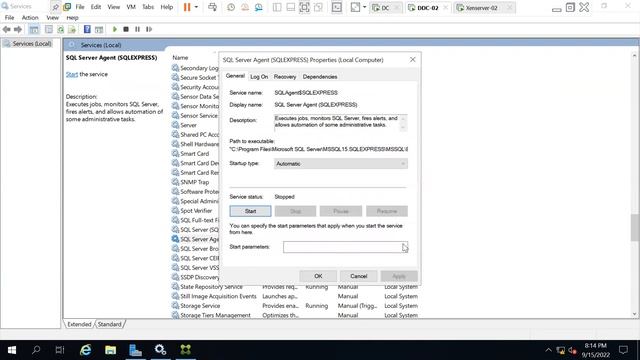The image size is (640, 360).
Task: Open Server Manager from taskbar
Action: pyautogui.click(x=135, y=350)
